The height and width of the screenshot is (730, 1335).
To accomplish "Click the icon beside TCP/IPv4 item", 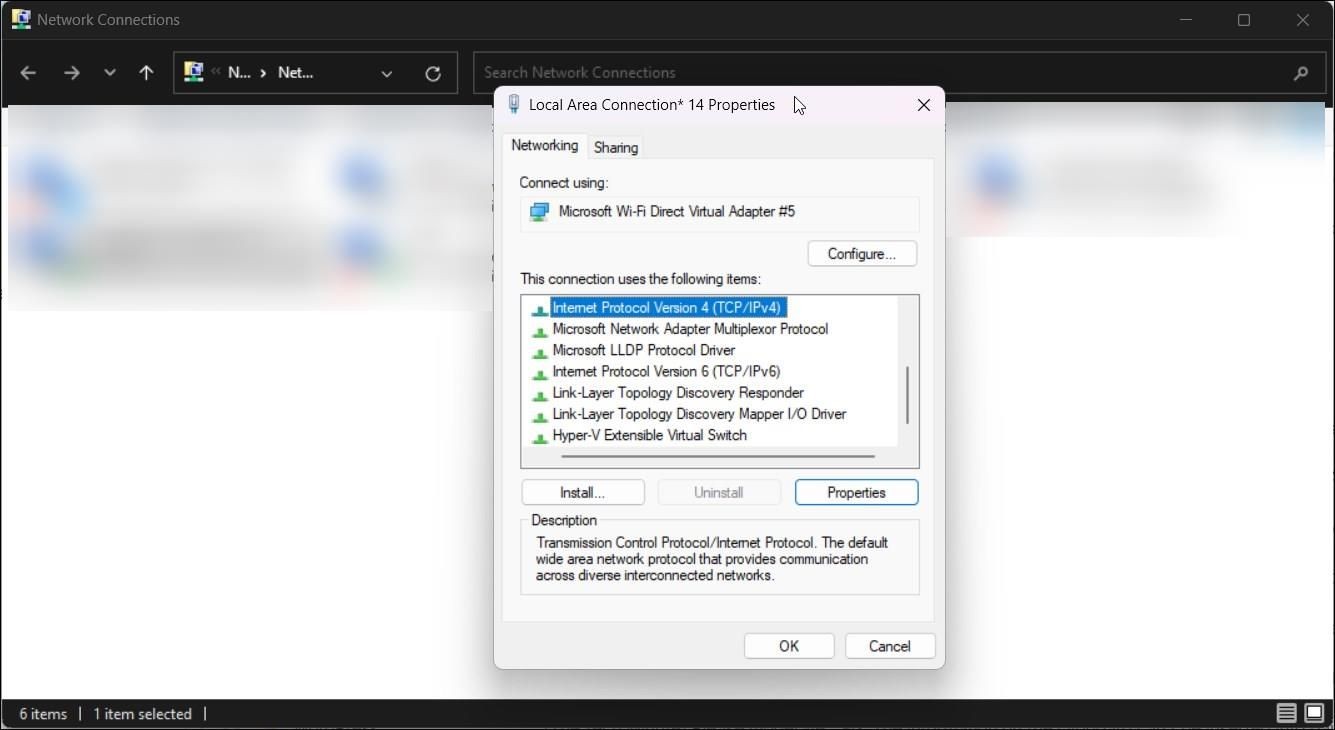I will (539, 309).
